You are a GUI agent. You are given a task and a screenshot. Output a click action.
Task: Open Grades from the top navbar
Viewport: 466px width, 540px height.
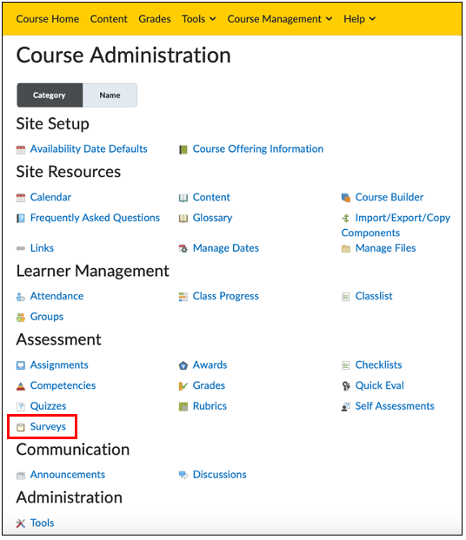click(155, 19)
